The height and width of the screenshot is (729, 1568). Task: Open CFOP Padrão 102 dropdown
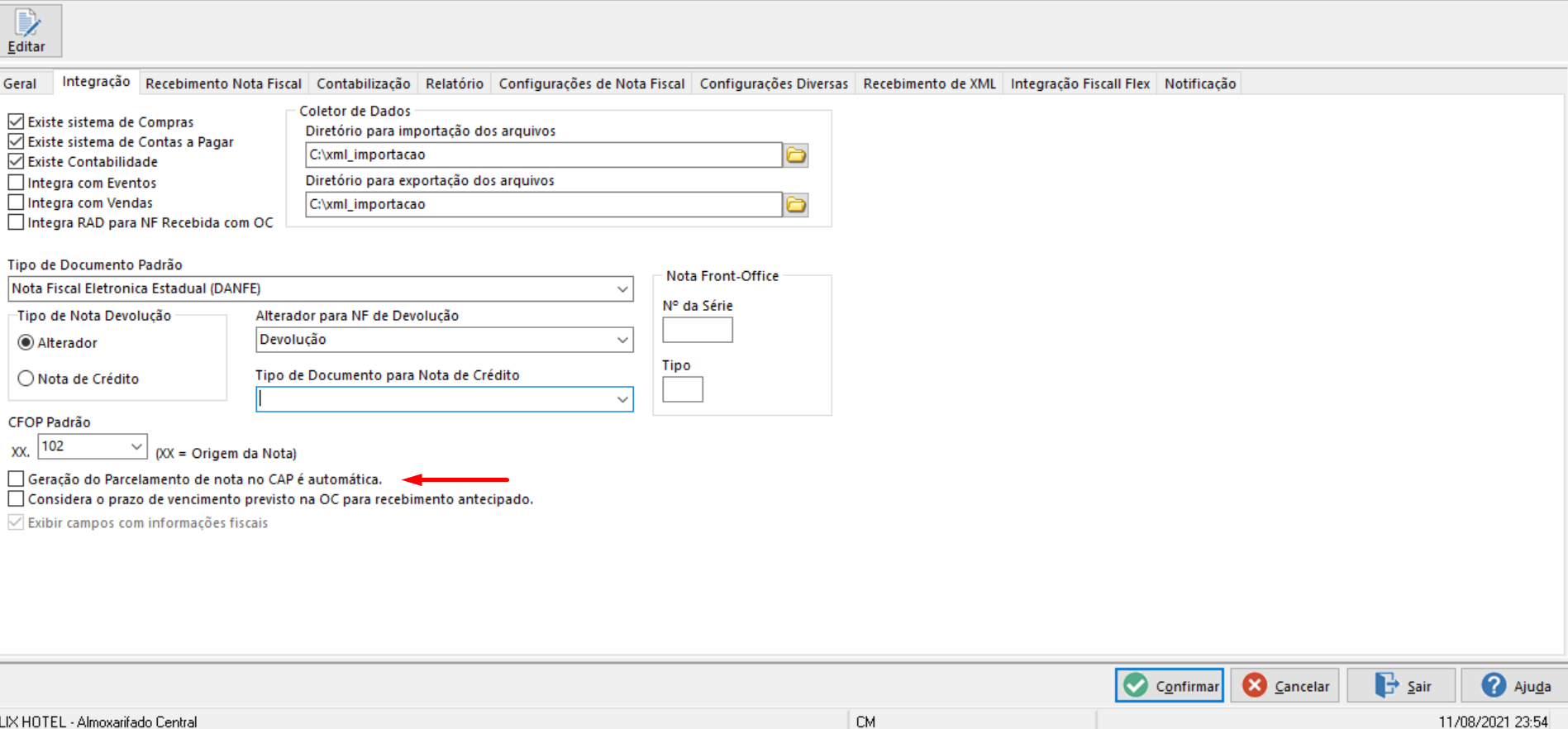pos(136,446)
